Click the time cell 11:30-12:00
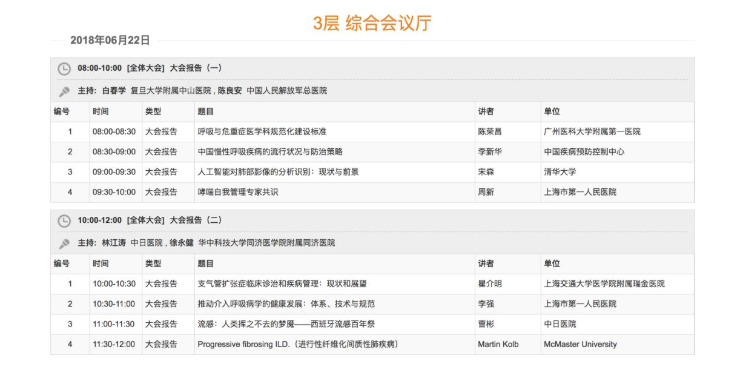The width and height of the screenshot is (740, 384). click(x=114, y=344)
